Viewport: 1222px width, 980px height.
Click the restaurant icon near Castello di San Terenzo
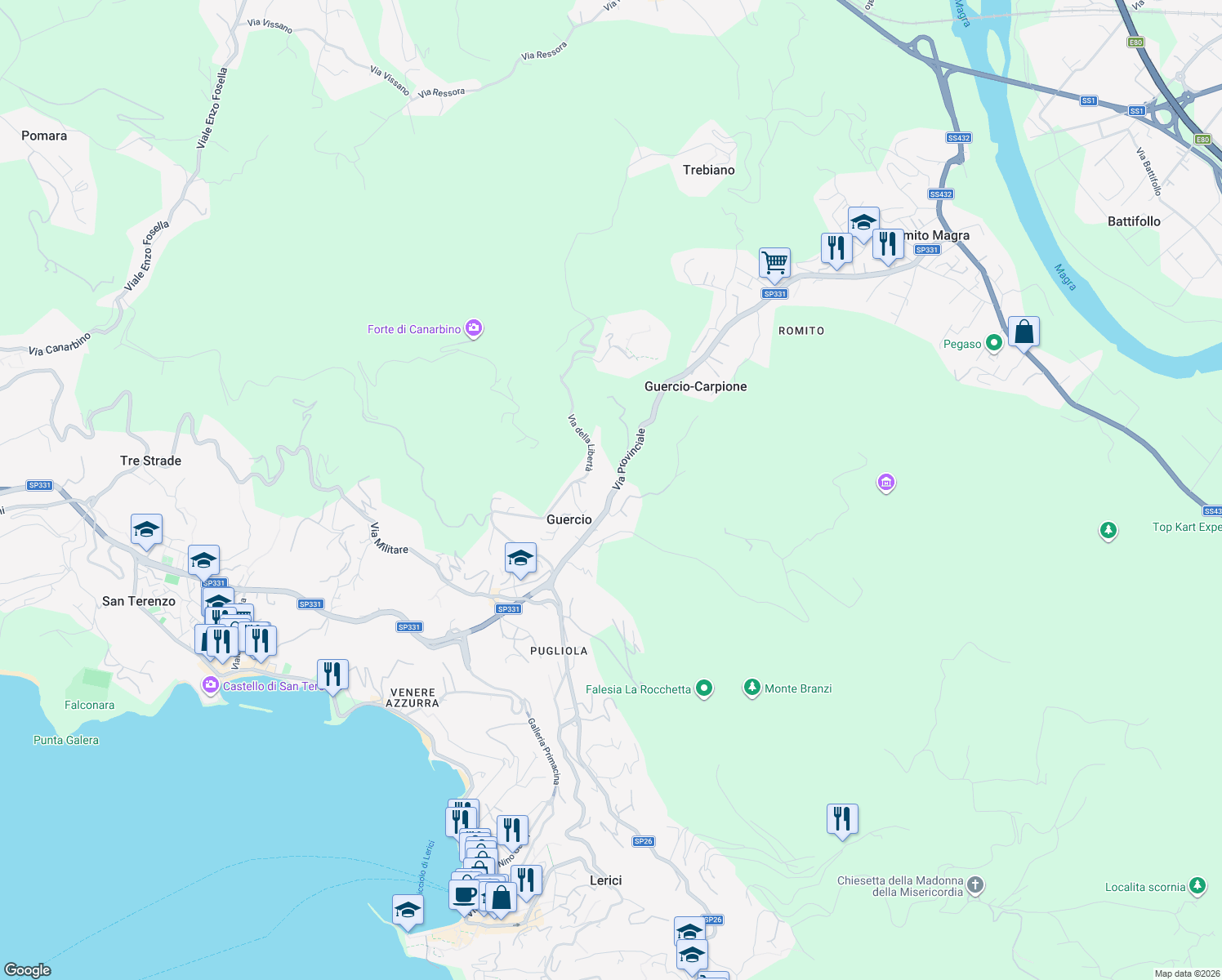332,672
